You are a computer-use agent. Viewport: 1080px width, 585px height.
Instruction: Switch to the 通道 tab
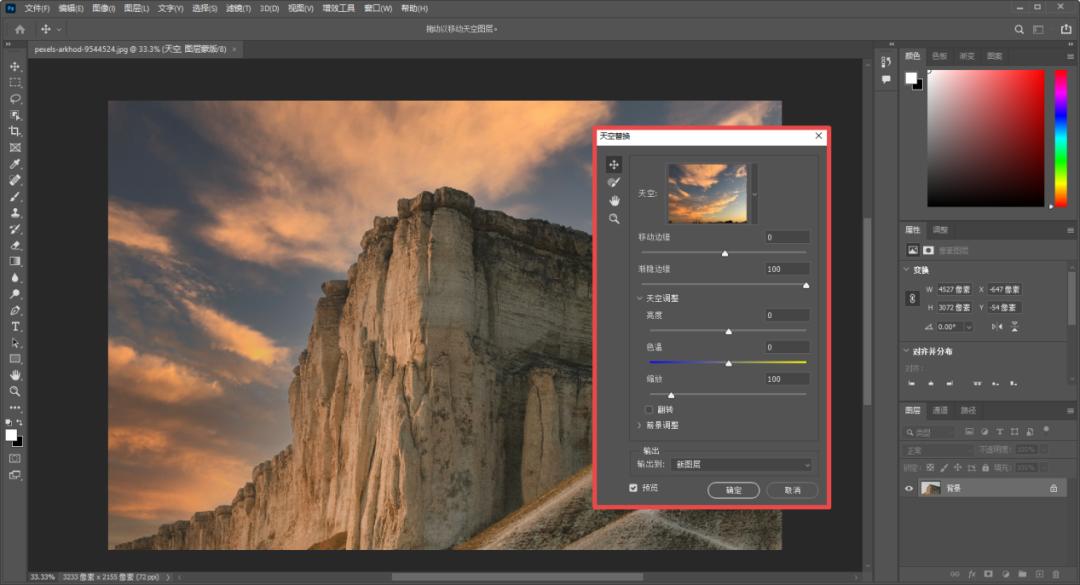pyautogui.click(x=940, y=410)
